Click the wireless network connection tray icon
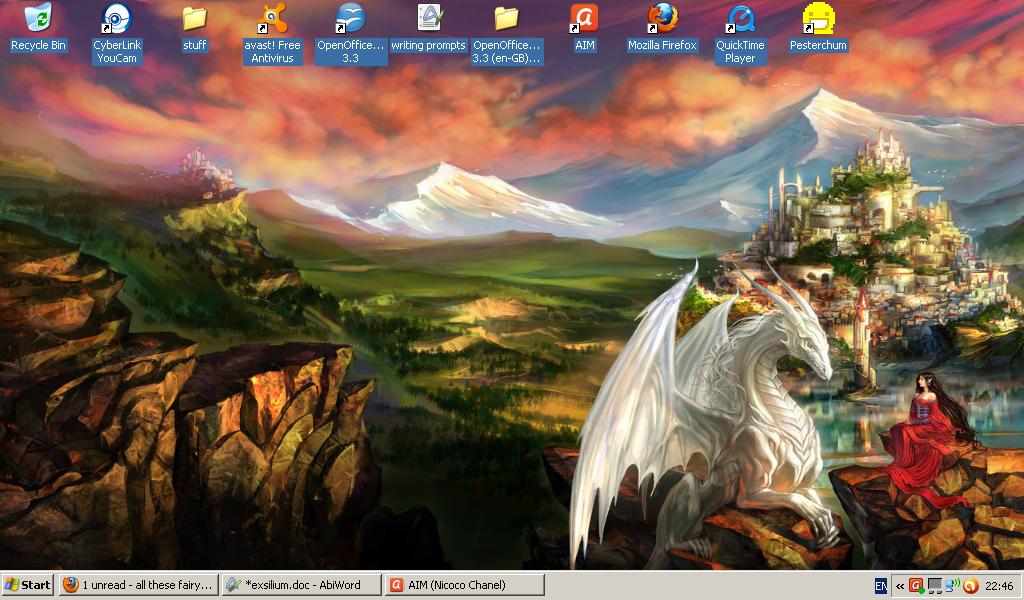 [x=952, y=585]
